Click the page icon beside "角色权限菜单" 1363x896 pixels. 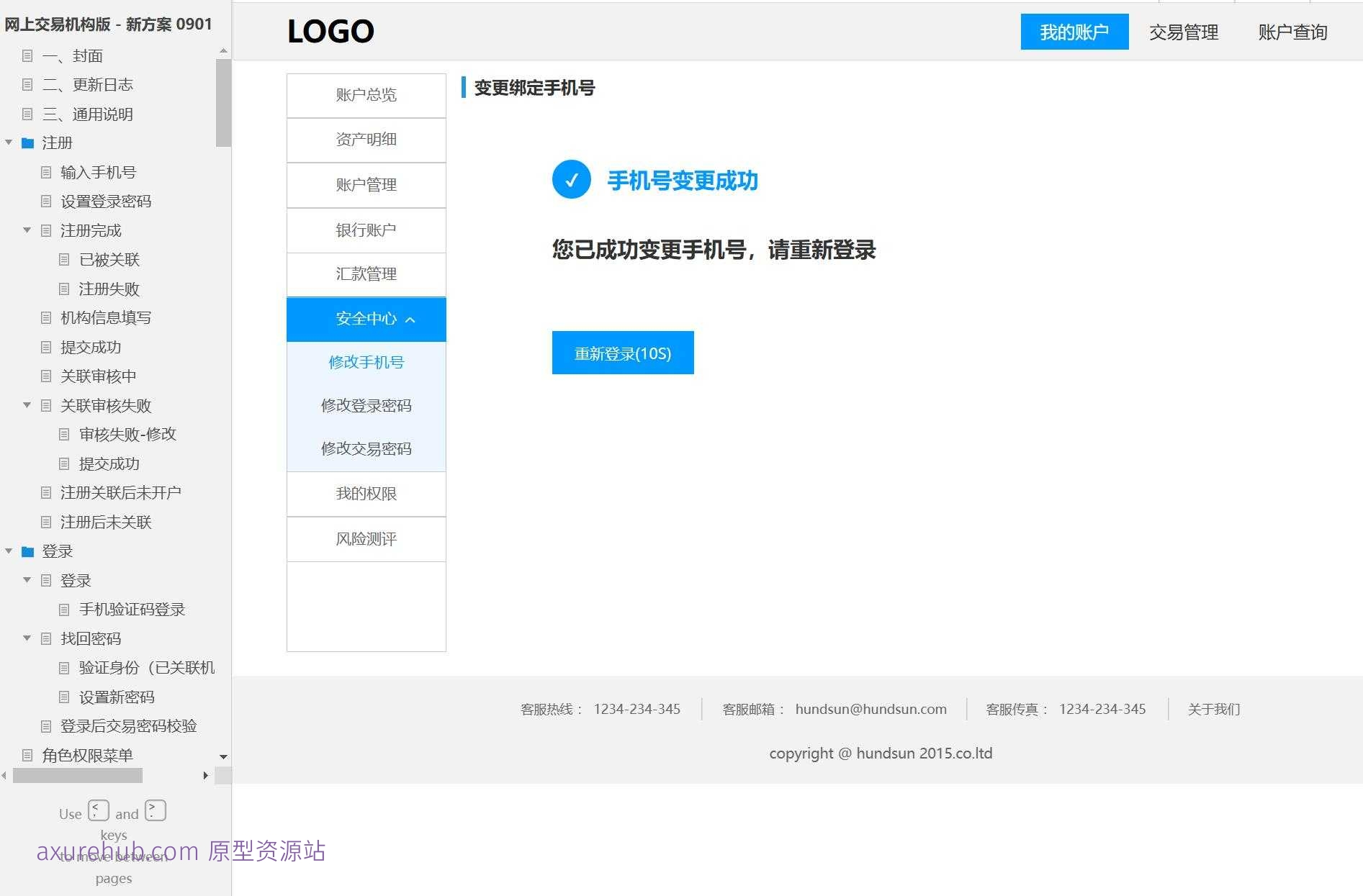[27, 755]
